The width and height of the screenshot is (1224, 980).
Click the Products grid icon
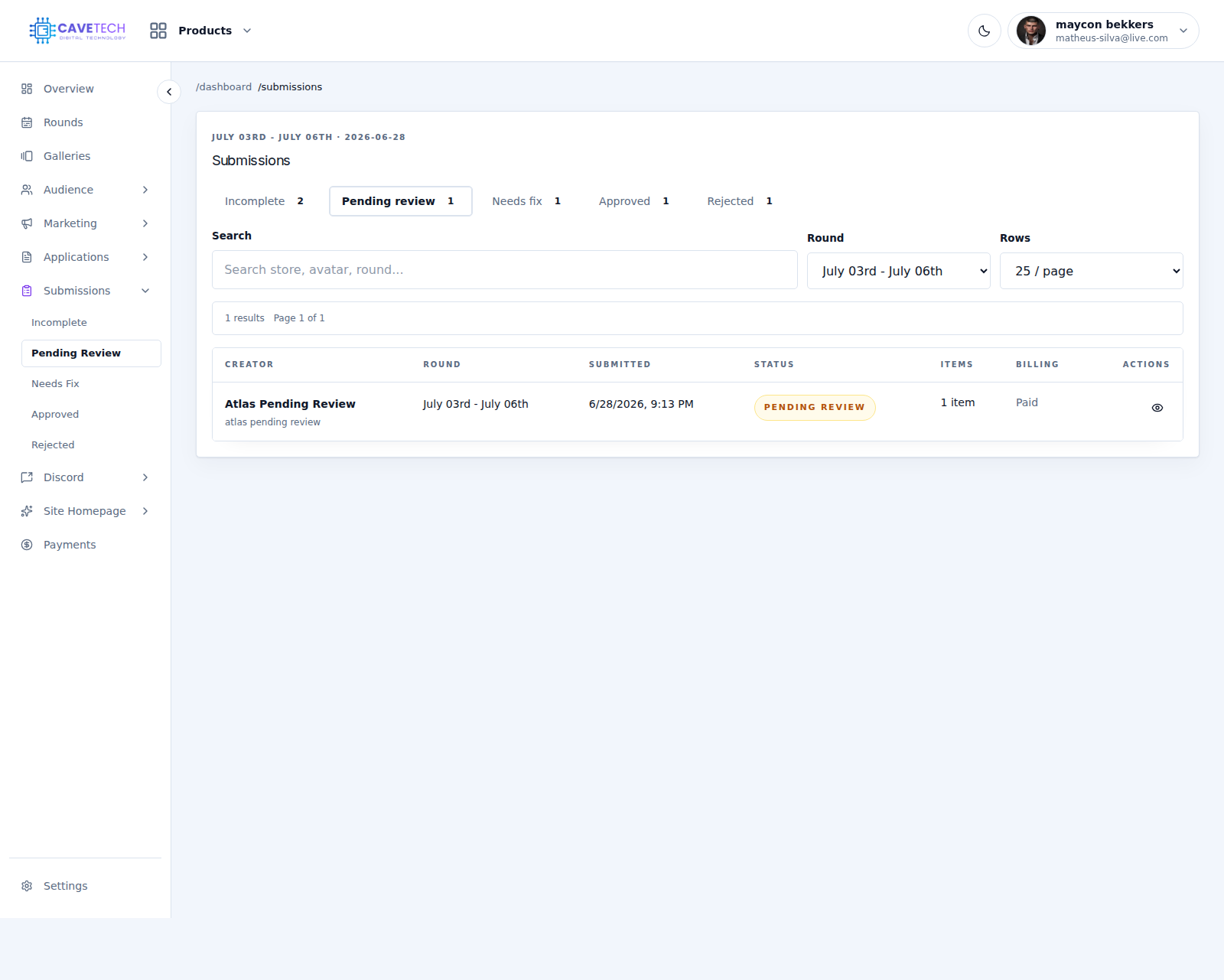point(158,31)
